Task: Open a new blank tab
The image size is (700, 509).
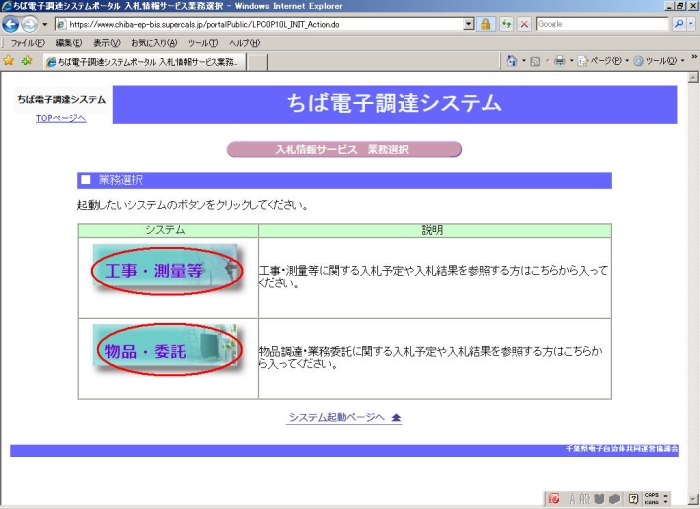Action: pos(258,62)
